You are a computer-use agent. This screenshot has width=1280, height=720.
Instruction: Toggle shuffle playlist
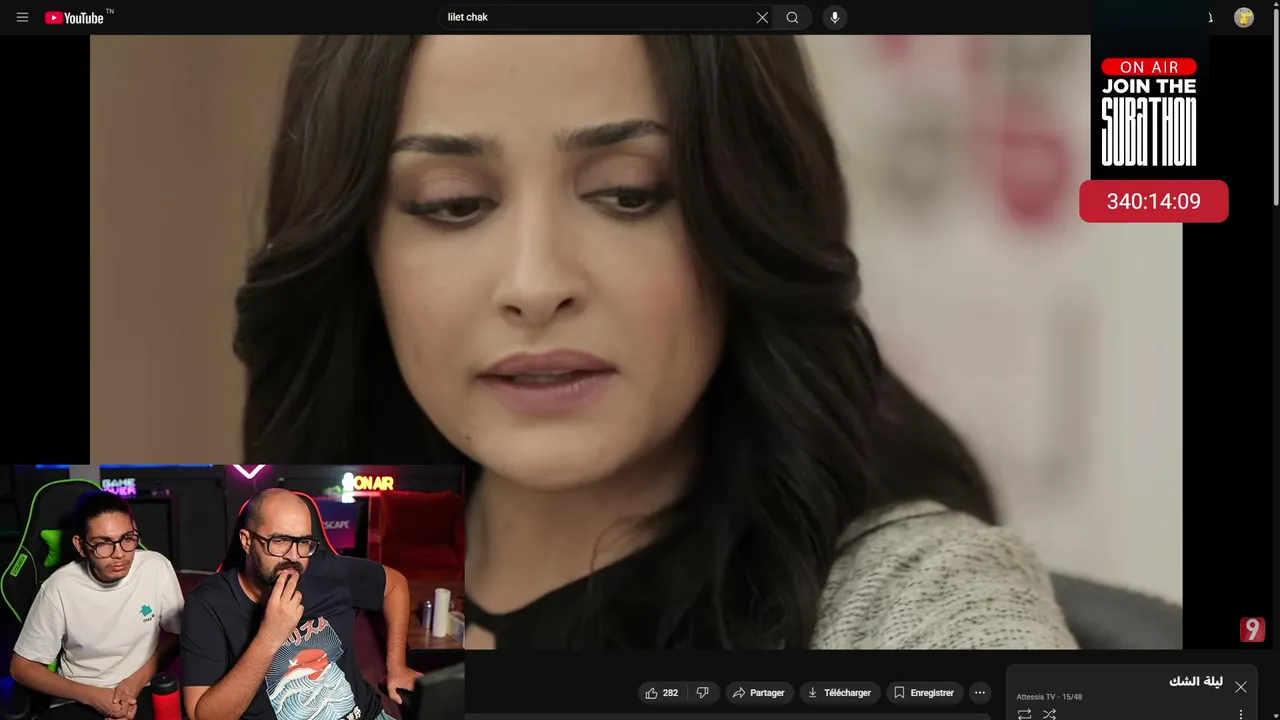[1049, 714]
